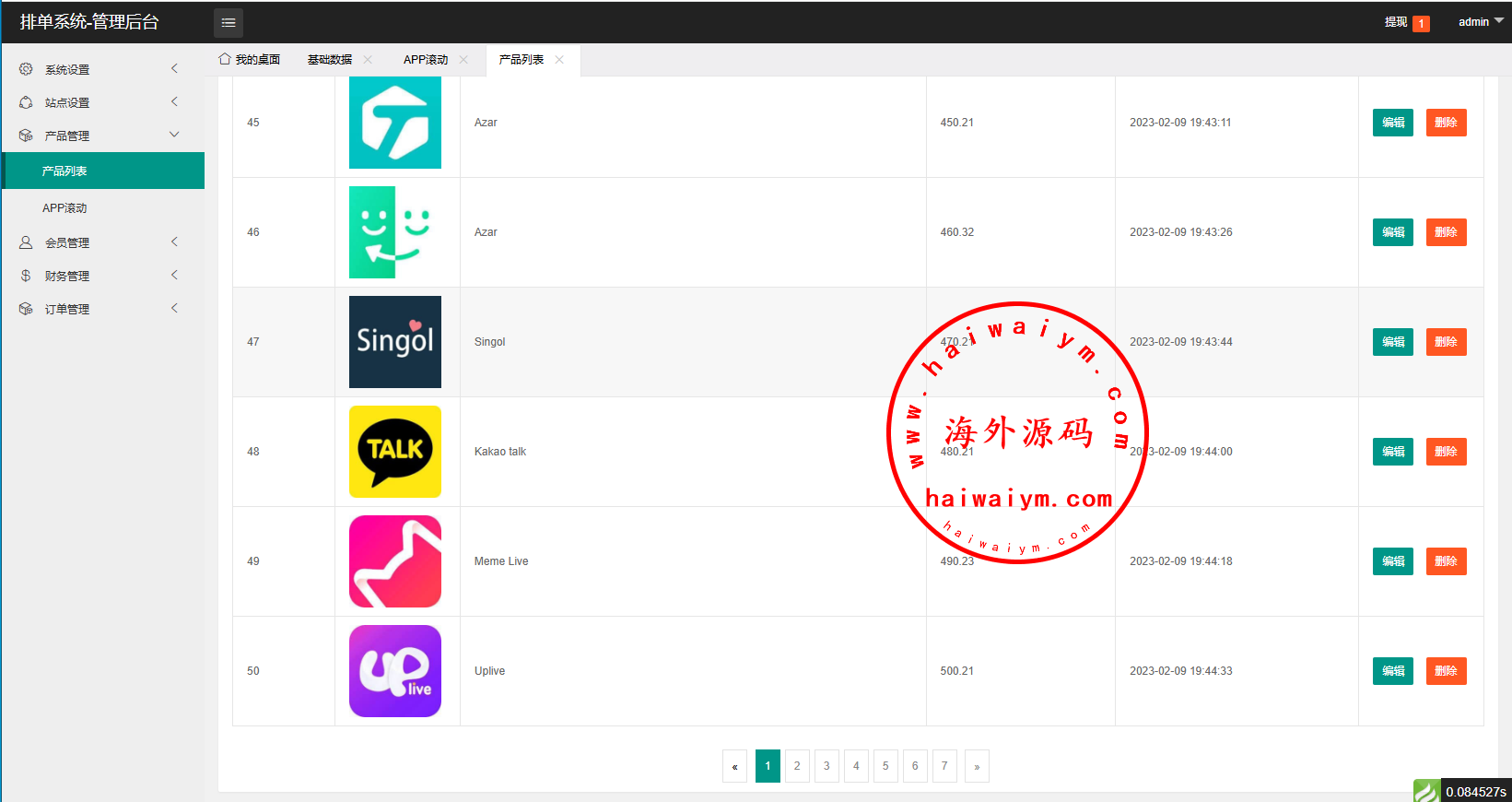Jump to page 3 in the pagination
This screenshot has width=1512, height=802.
(x=826, y=766)
